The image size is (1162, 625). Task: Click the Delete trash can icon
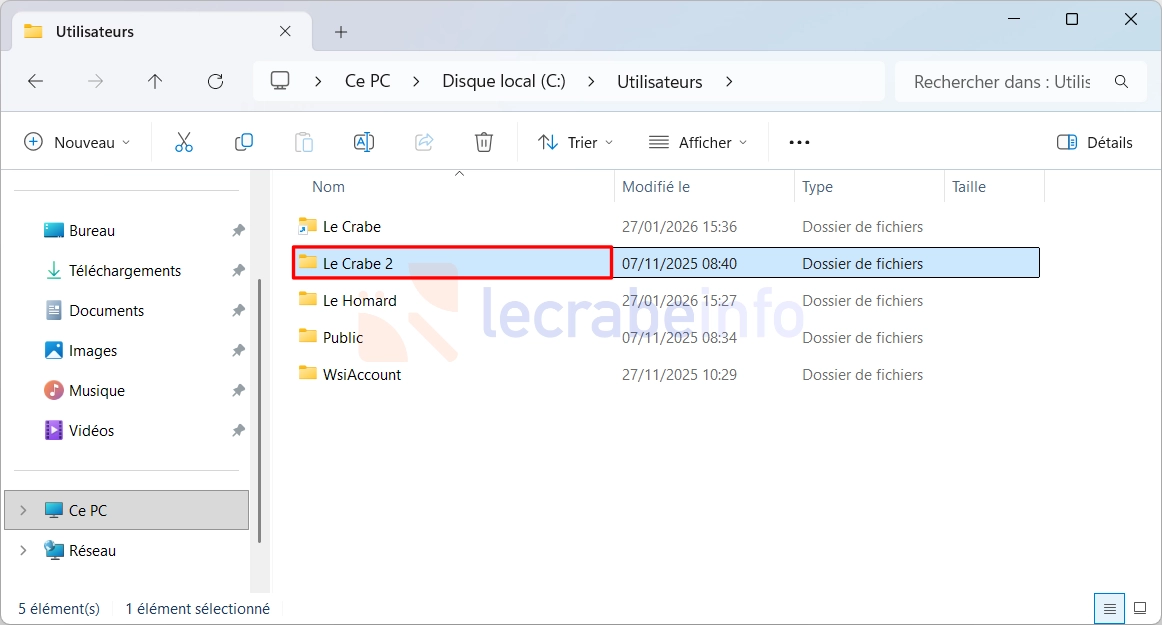(x=484, y=142)
